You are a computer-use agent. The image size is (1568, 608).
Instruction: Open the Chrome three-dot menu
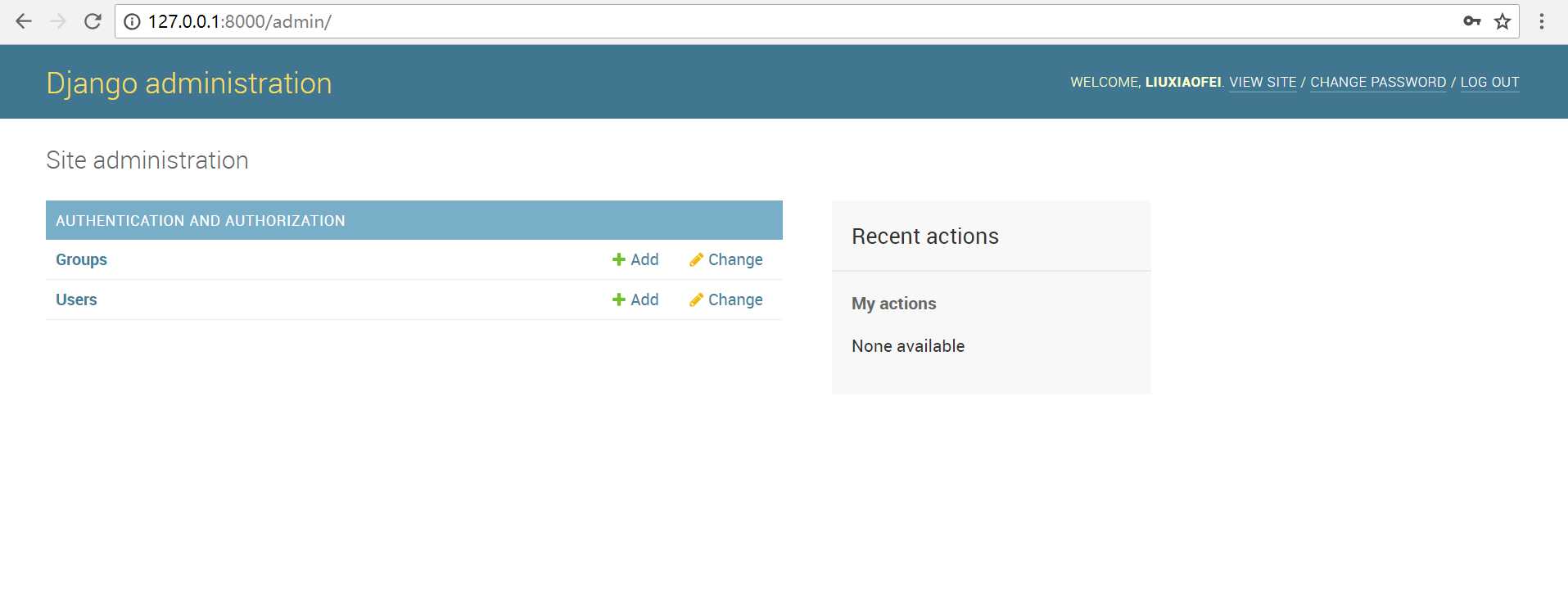1542,21
